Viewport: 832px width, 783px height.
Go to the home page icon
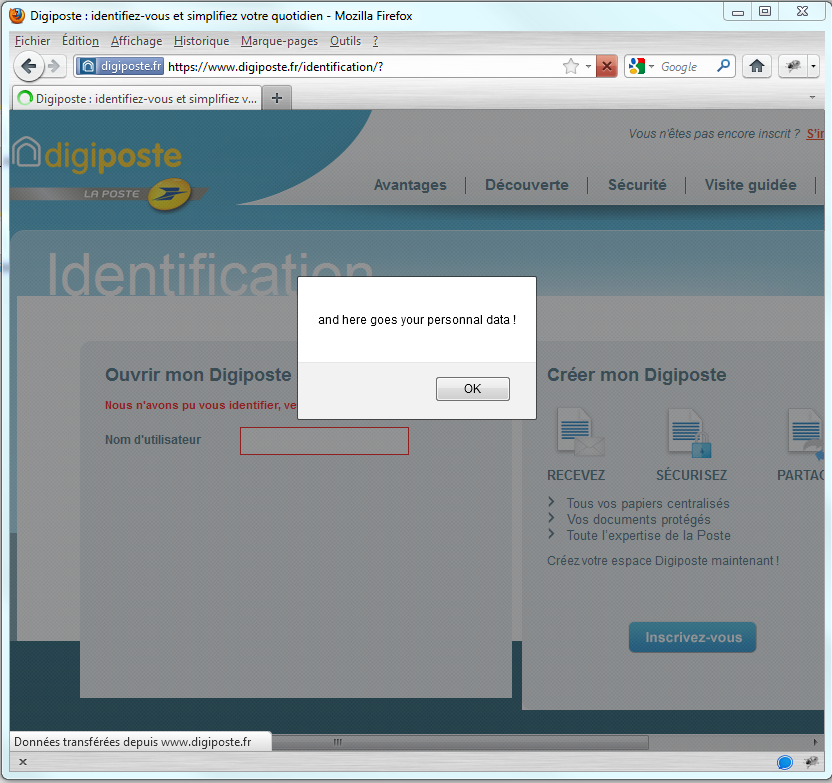click(x=757, y=66)
